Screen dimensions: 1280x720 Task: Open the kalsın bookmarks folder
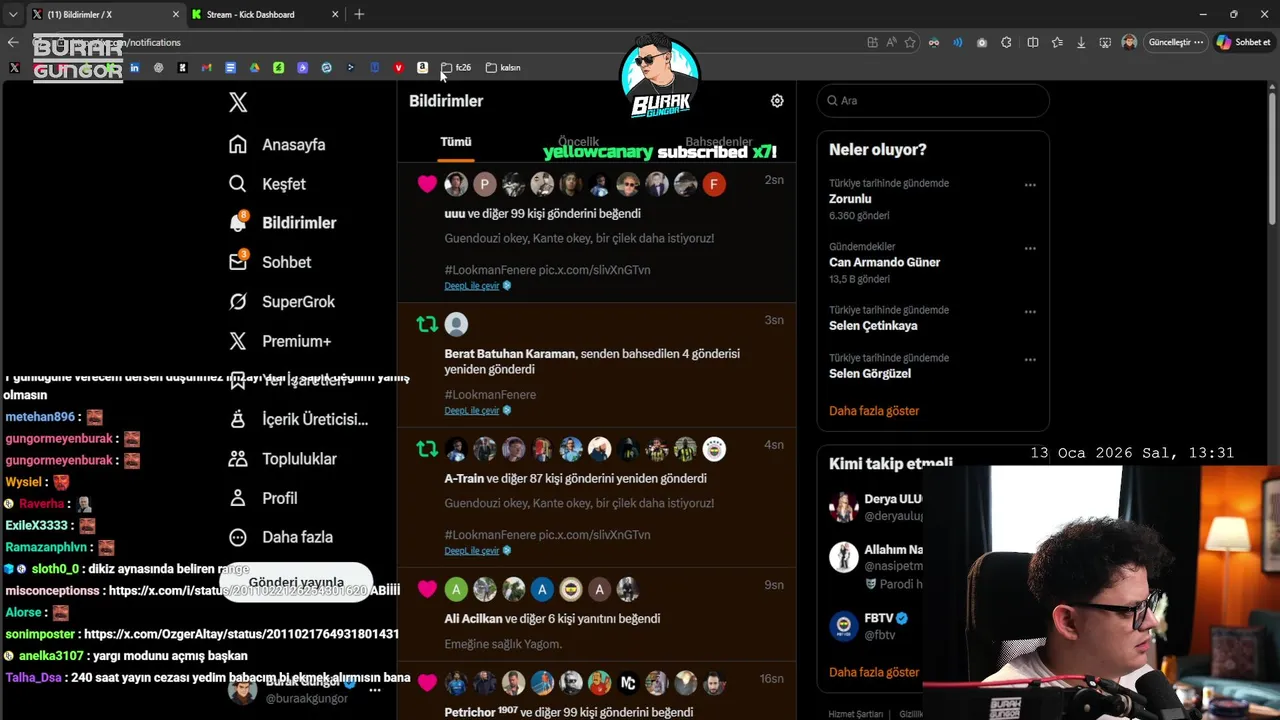click(x=503, y=68)
